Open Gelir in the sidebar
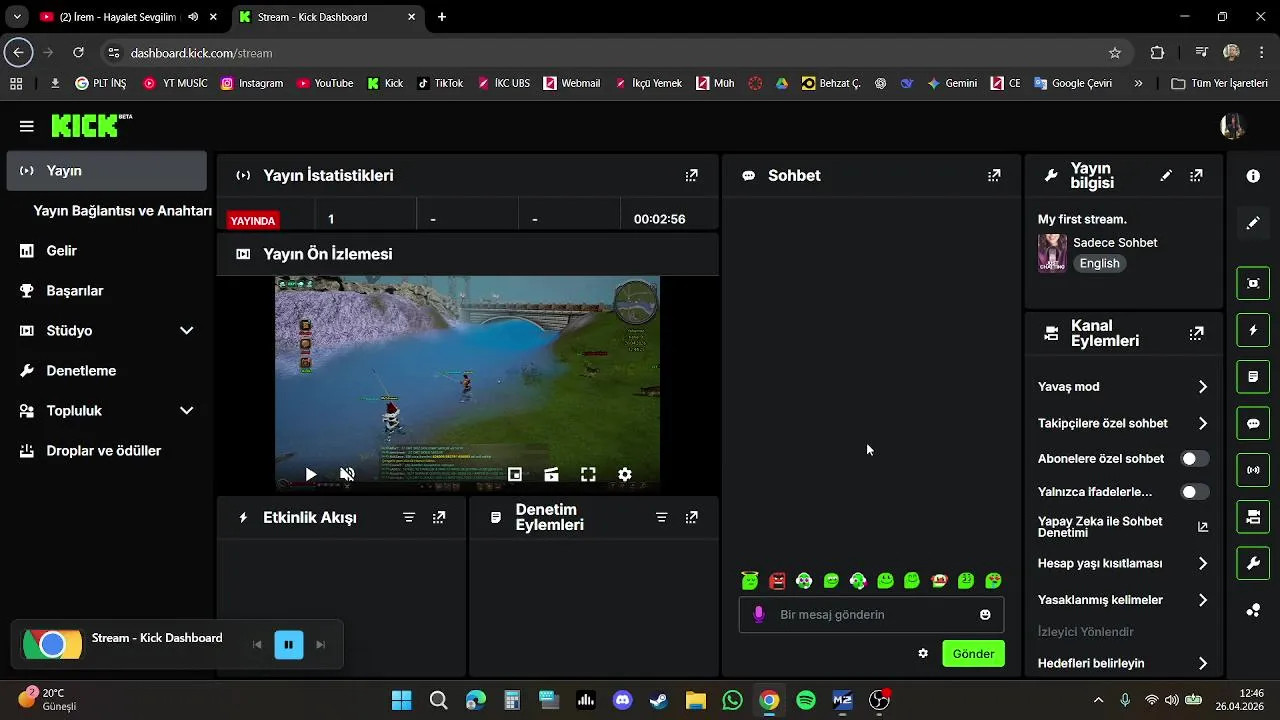Viewport: 1280px width, 720px height. tap(106, 251)
